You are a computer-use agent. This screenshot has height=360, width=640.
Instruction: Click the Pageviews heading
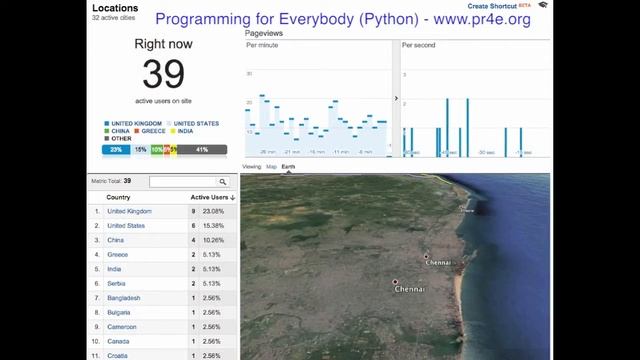tap(264, 33)
